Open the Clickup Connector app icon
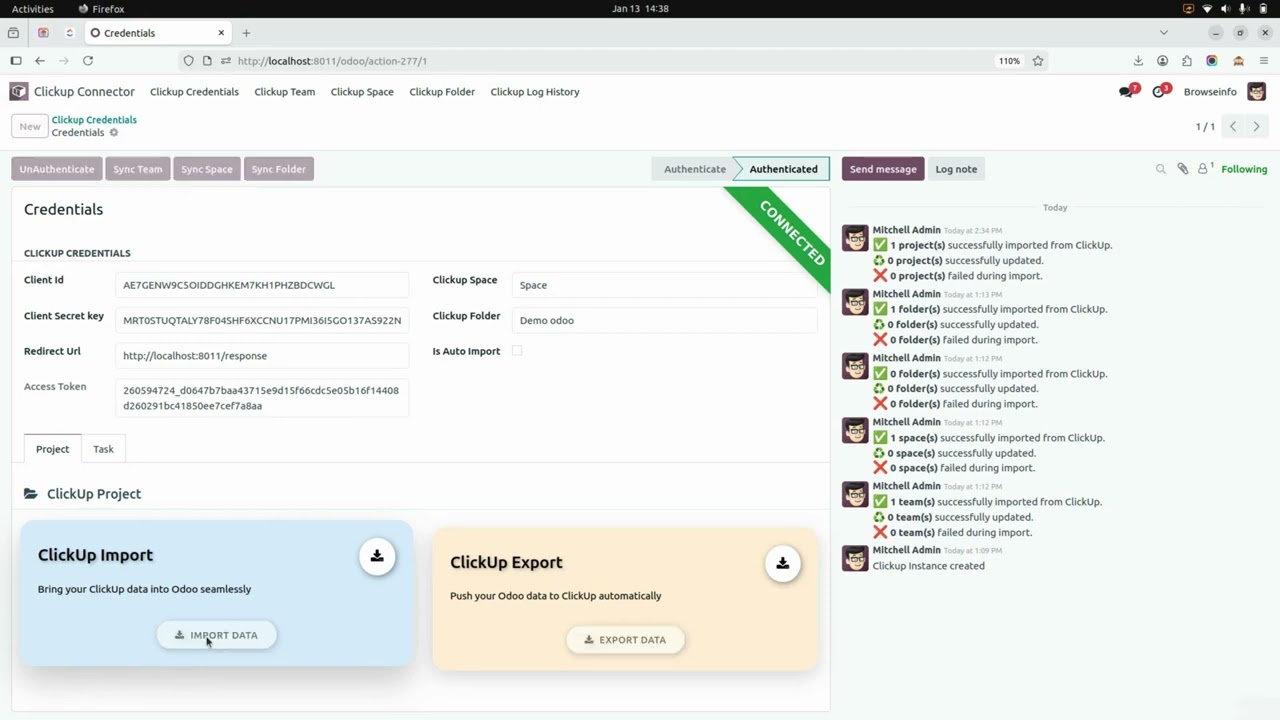The height and width of the screenshot is (720, 1280). 19,92
